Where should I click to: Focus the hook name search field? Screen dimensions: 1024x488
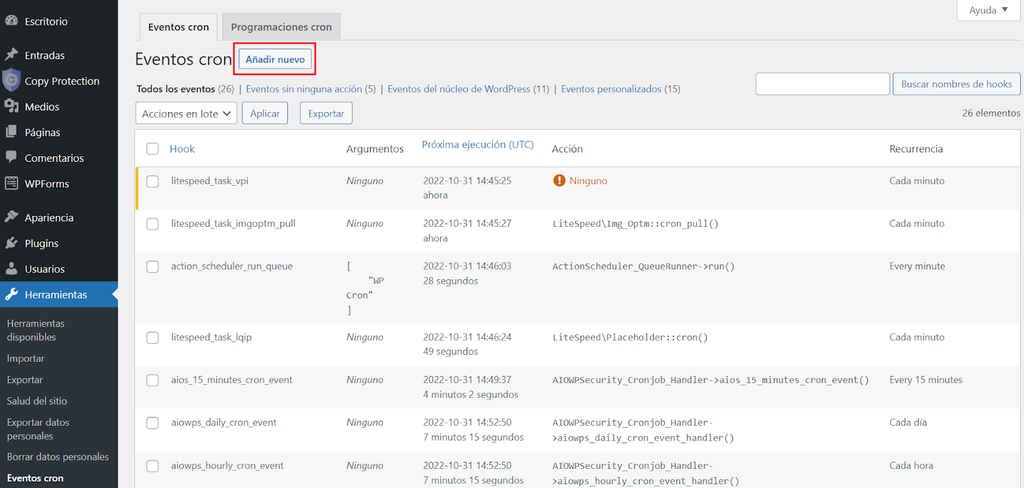point(822,84)
